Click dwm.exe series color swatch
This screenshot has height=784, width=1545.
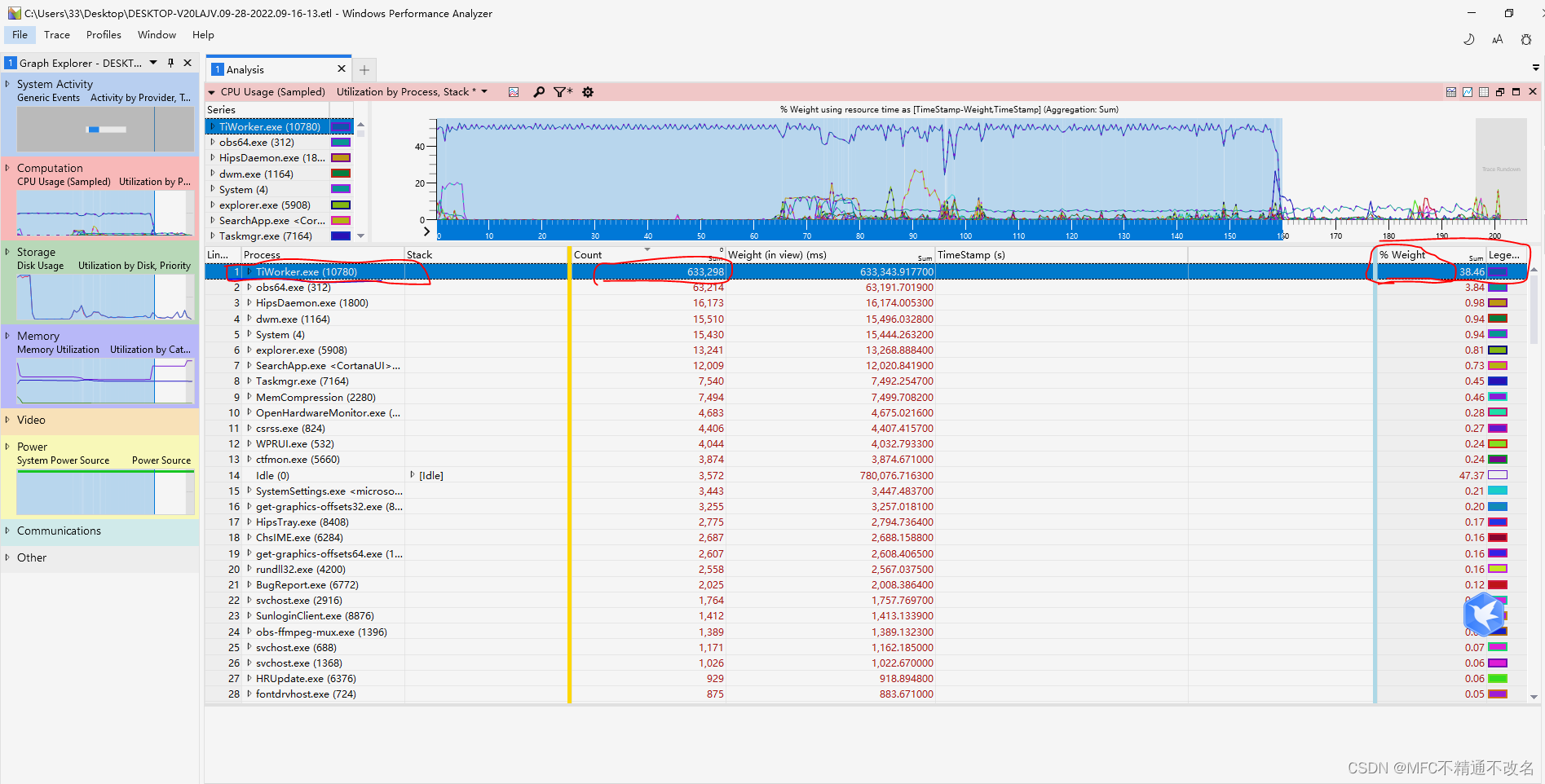pyautogui.click(x=341, y=174)
